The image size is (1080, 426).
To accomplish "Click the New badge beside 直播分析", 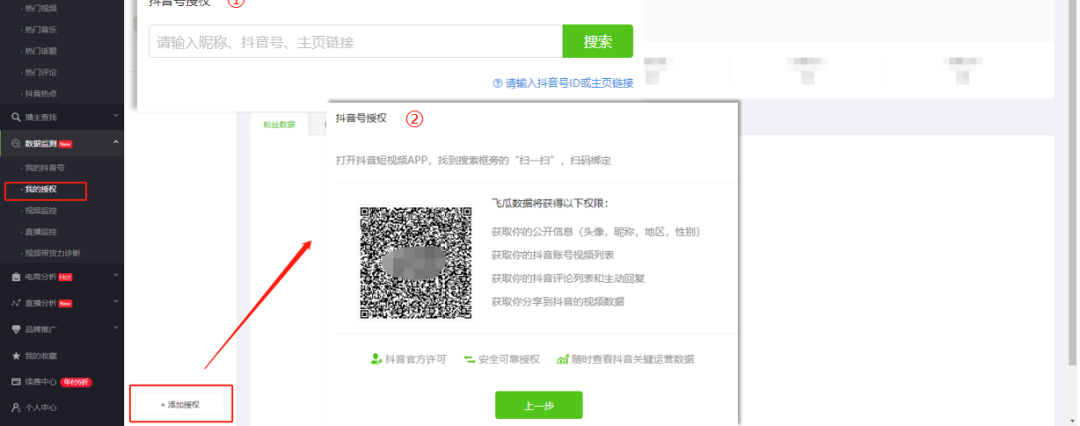I will [65, 303].
